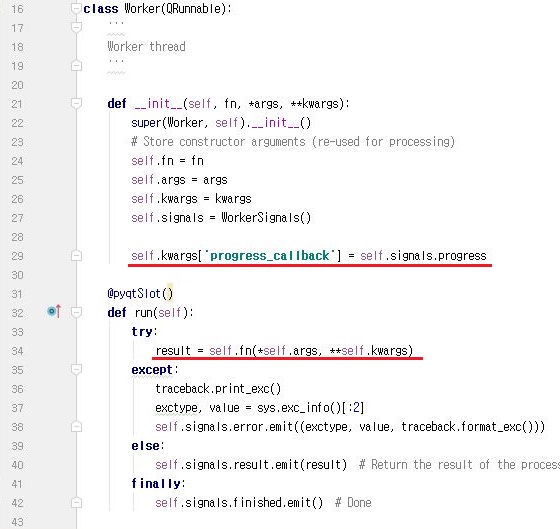The width and height of the screenshot is (560, 529).
Task: Click 'Worker' in the class definition
Action: (141, 9)
